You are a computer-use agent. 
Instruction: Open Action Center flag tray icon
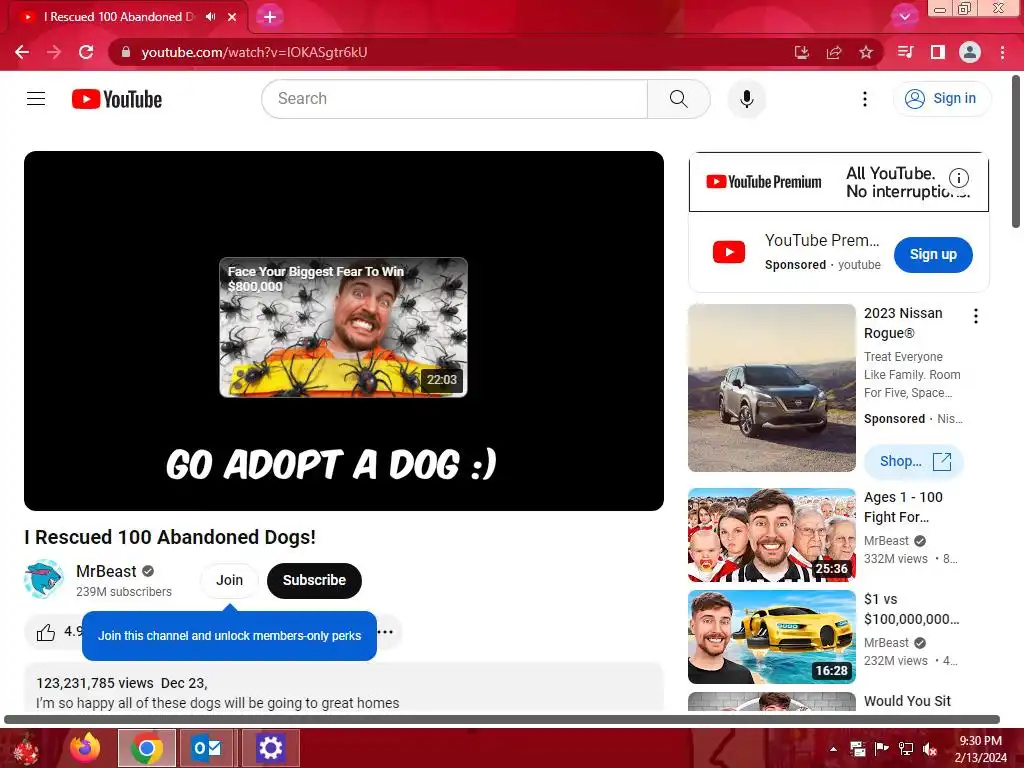(882, 749)
